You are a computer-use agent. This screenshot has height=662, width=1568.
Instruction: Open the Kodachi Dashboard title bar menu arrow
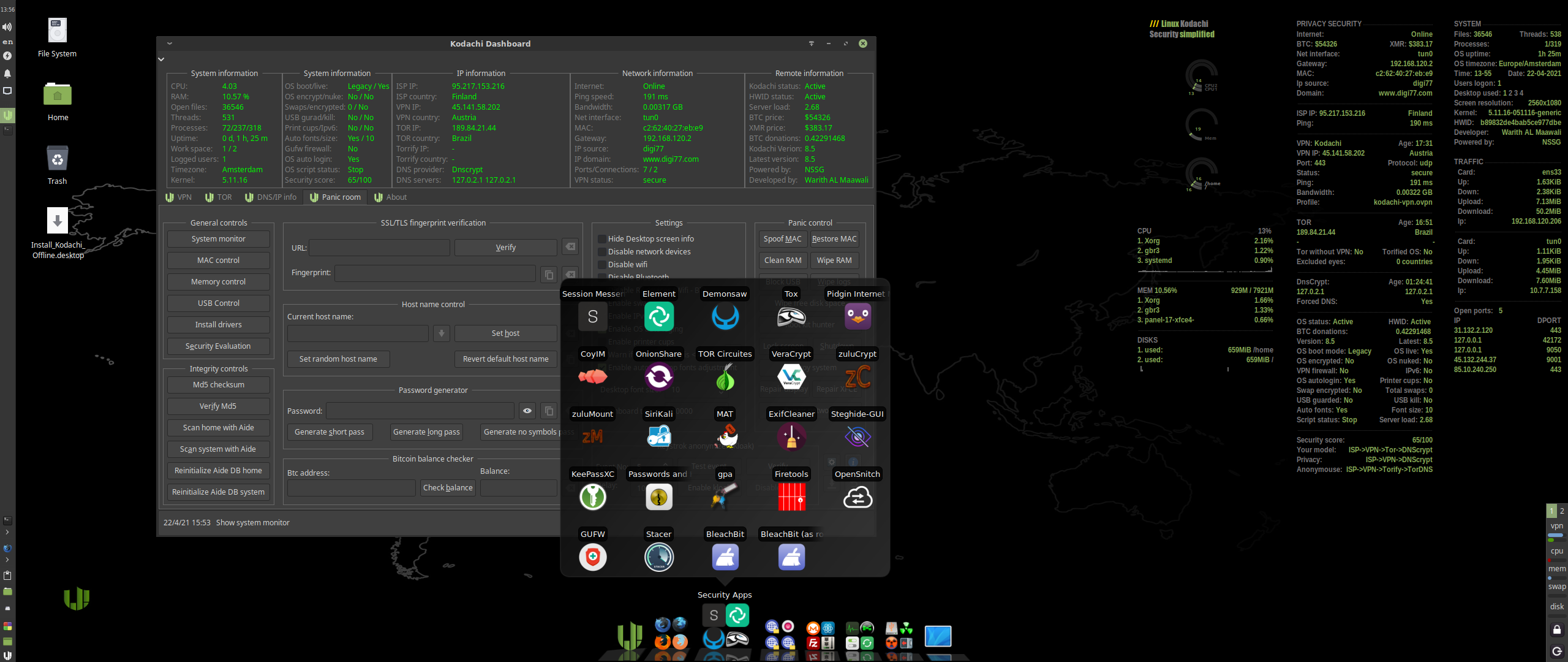pyautogui.click(x=170, y=44)
